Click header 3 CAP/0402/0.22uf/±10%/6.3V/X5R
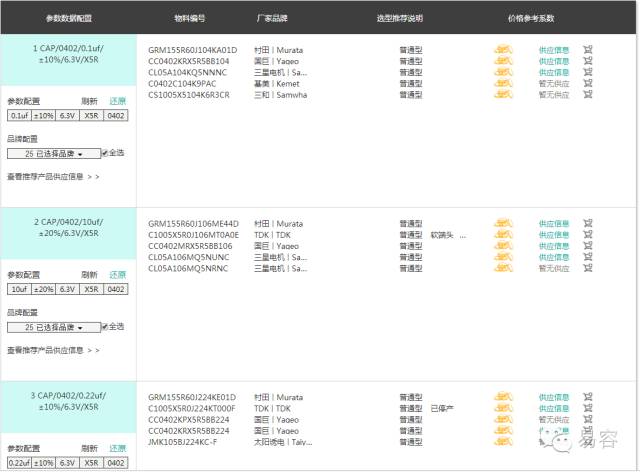Image resolution: width=640 pixels, height=472 pixels. (69, 401)
